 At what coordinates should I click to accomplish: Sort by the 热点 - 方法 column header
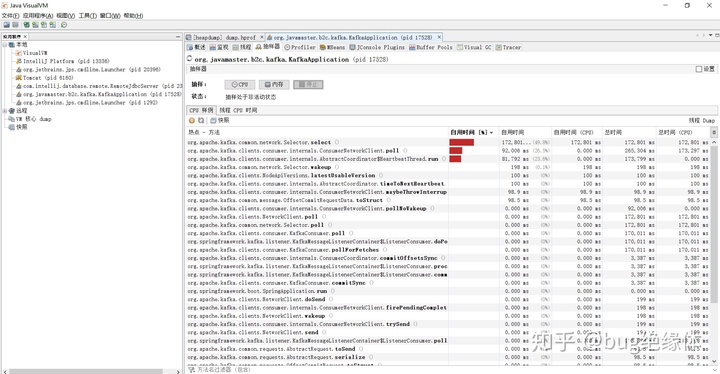317,132
